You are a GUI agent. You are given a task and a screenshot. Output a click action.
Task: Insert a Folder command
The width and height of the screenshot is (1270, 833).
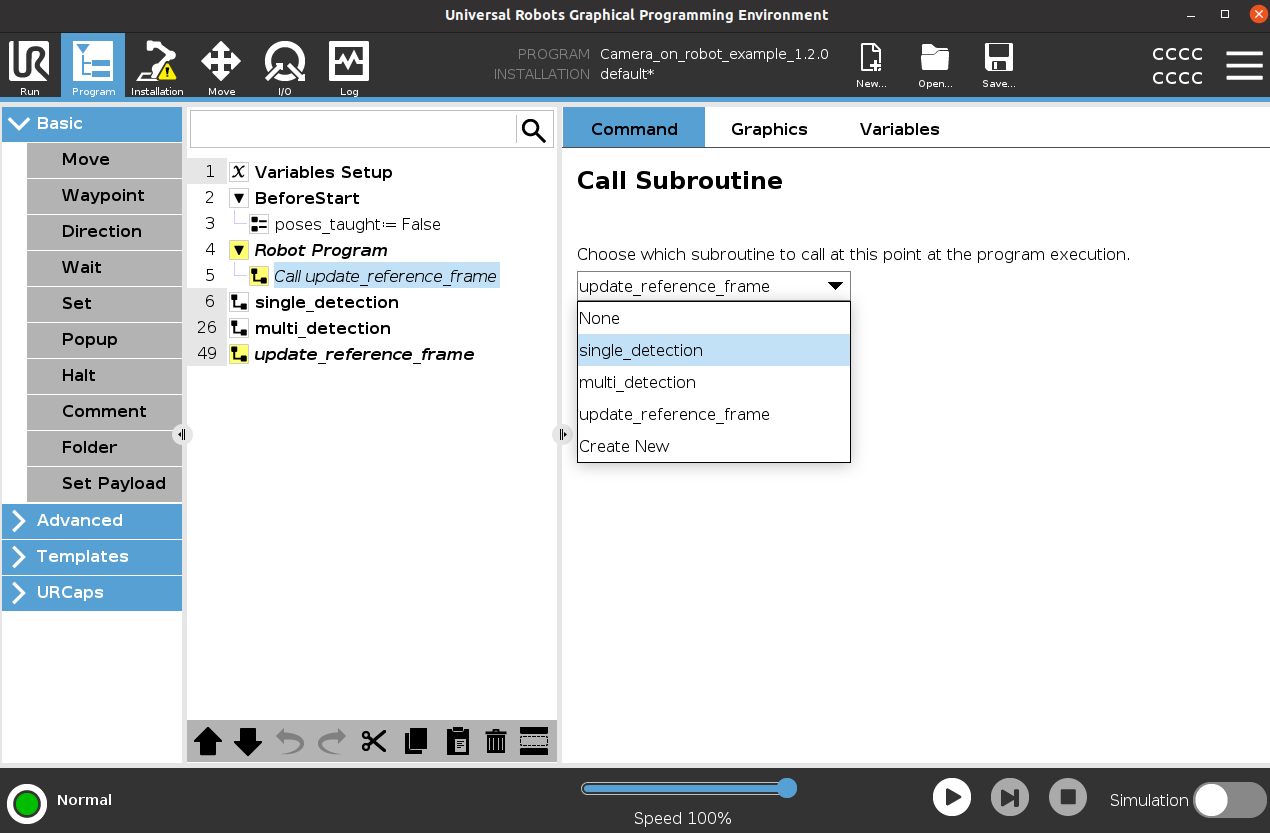click(x=104, y=448)
